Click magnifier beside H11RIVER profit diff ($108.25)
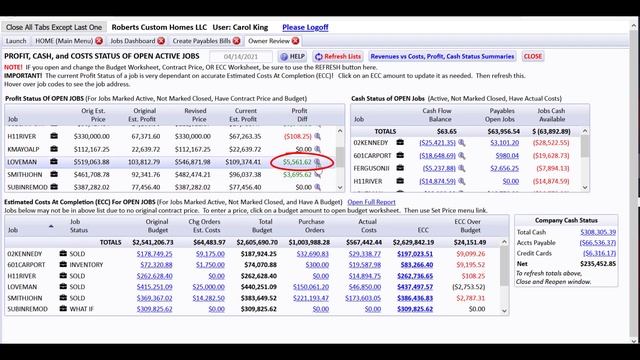 (x=317, y=136)
